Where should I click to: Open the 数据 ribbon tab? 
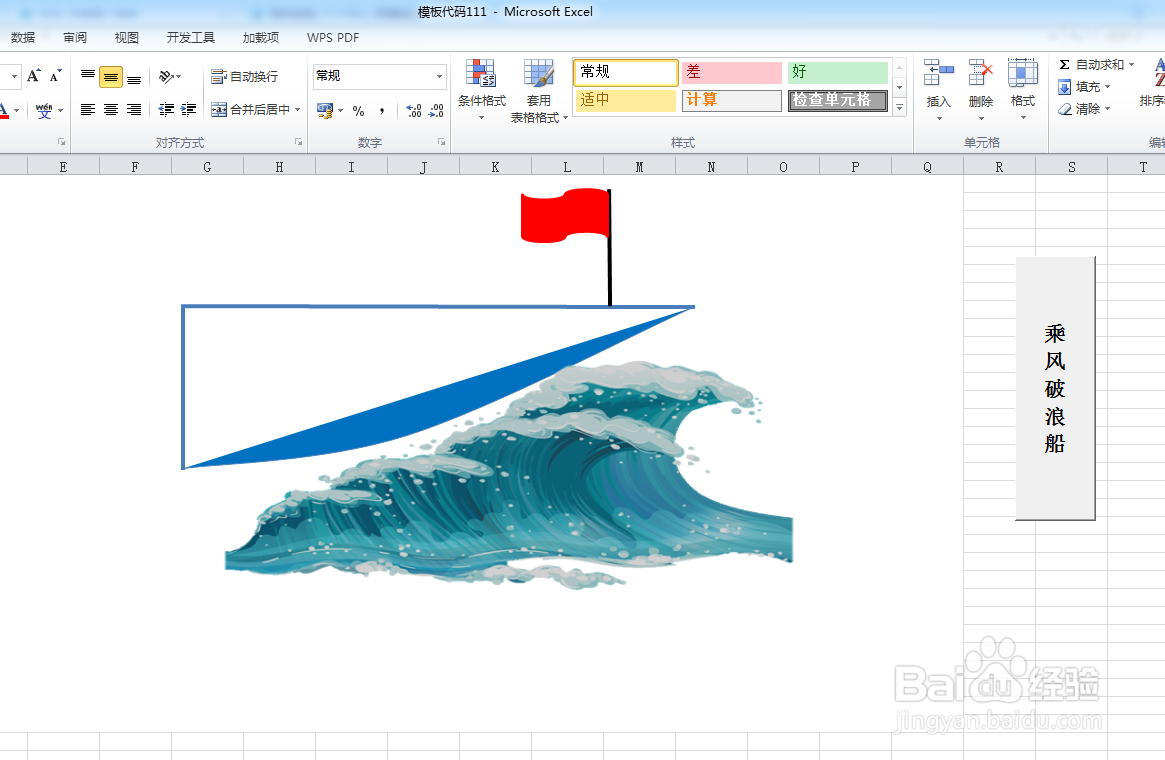[x=22, y=37]
